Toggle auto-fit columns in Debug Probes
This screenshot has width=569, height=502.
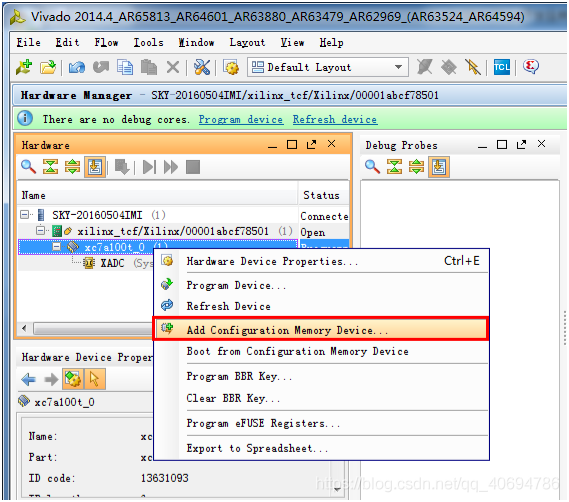point(439,167)
